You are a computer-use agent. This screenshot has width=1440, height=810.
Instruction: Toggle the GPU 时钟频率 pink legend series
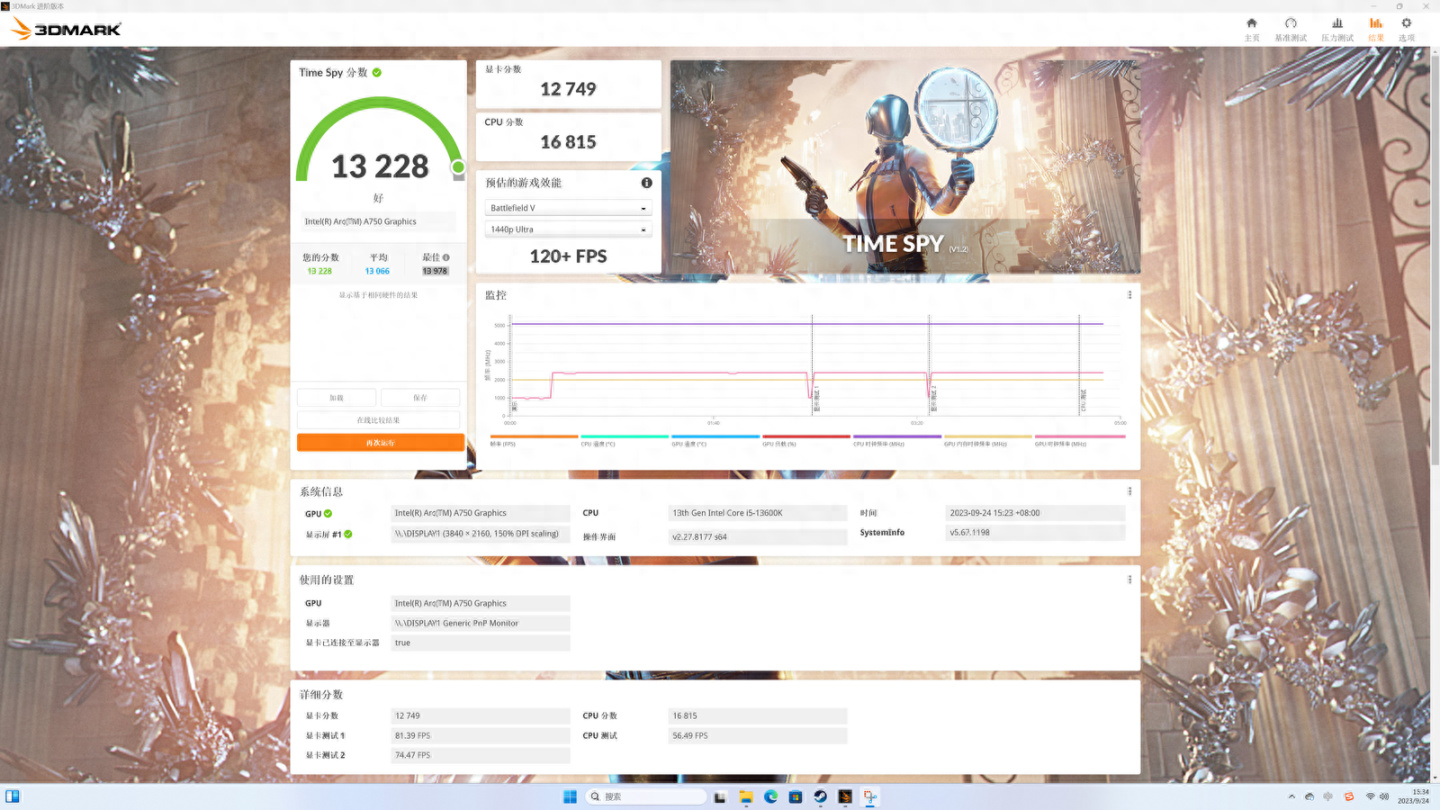[x=1080, y=440]
